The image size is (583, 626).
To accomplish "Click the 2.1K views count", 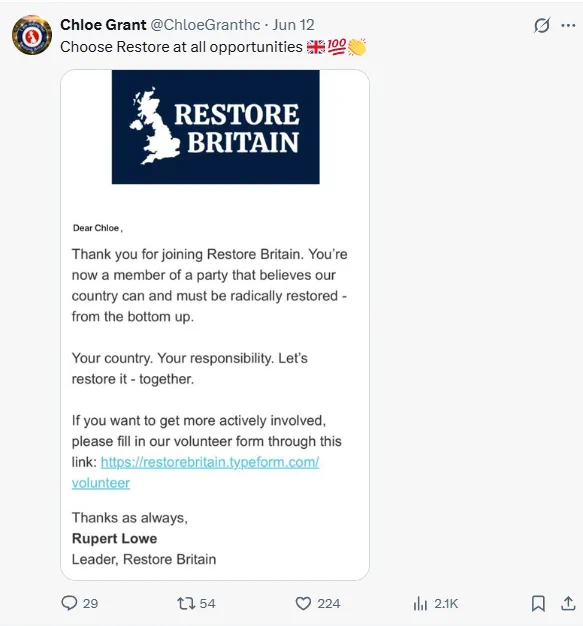I will pos(446,603).
